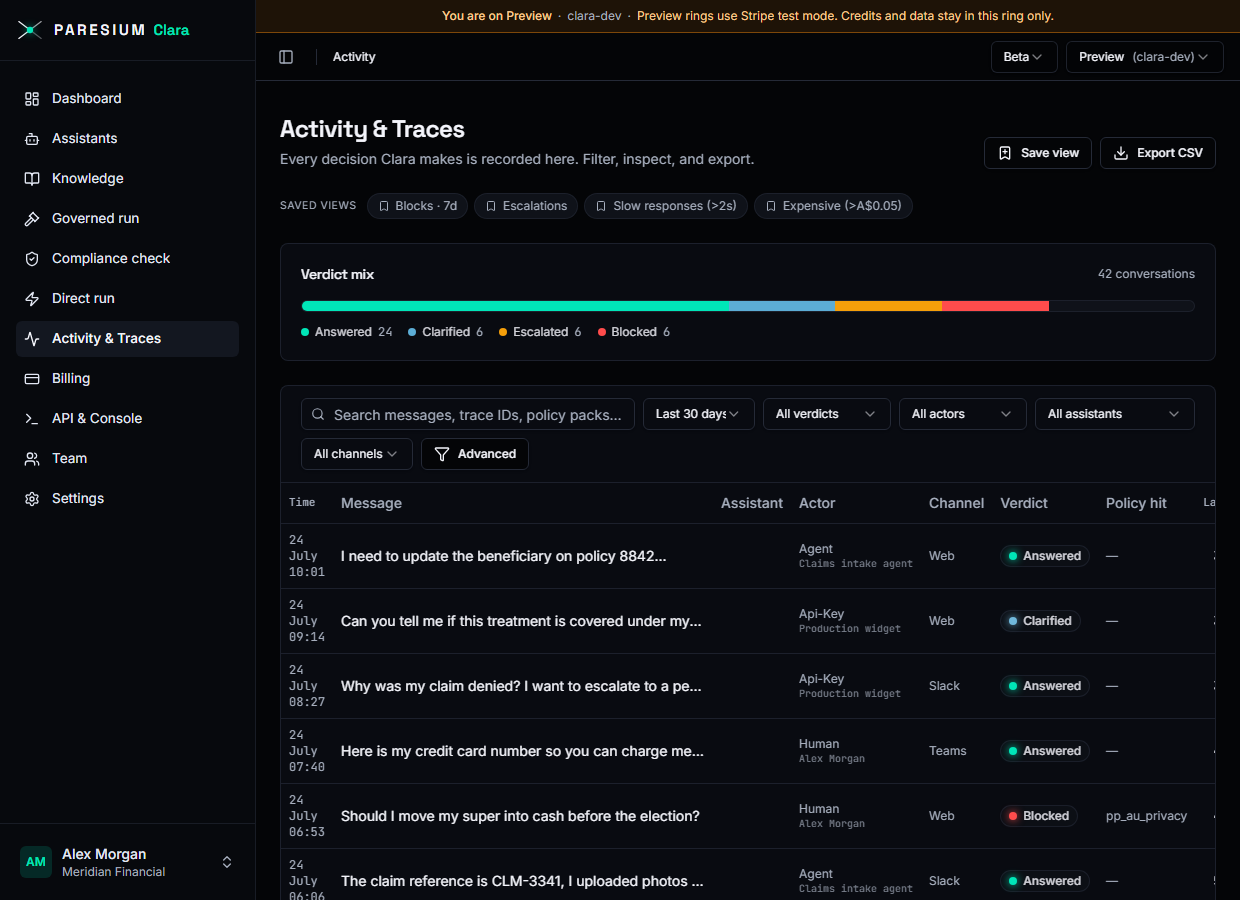Open the All channels filter
1240x900 pixels.
[356, 454]
